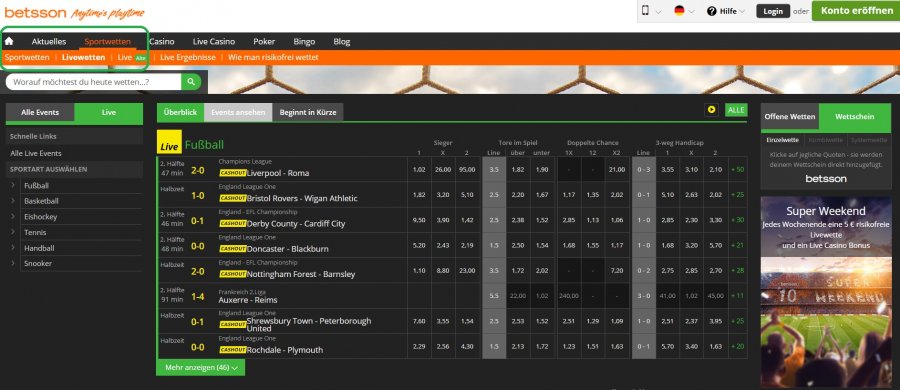Open the mobile device icon menu
Image resolution: width=900 pixels, height=390 pixels.
[x=646, y=11]
